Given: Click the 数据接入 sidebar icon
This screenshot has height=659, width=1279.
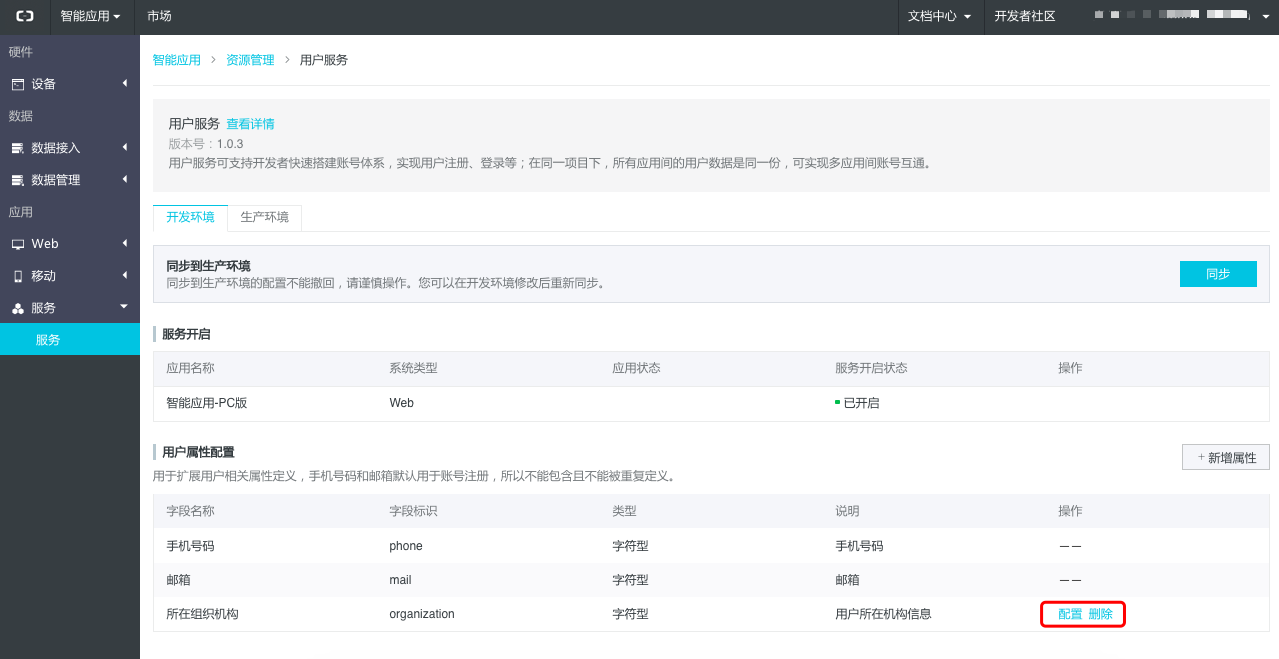Looking at the screenshot, I should click(17, 148).
